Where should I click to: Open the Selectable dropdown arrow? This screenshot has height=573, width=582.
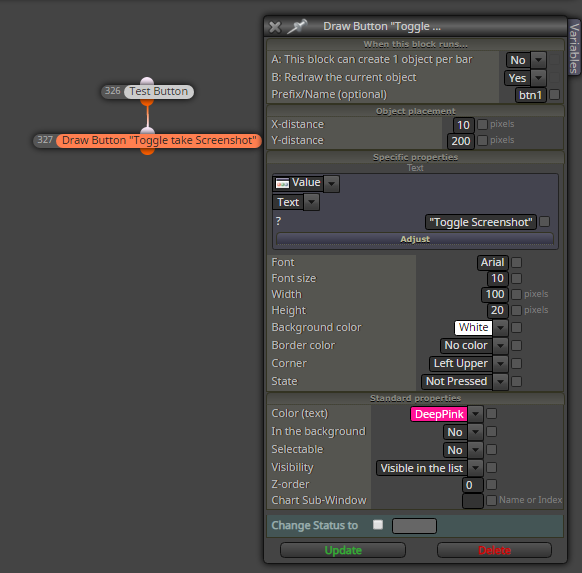click(475, 450)
